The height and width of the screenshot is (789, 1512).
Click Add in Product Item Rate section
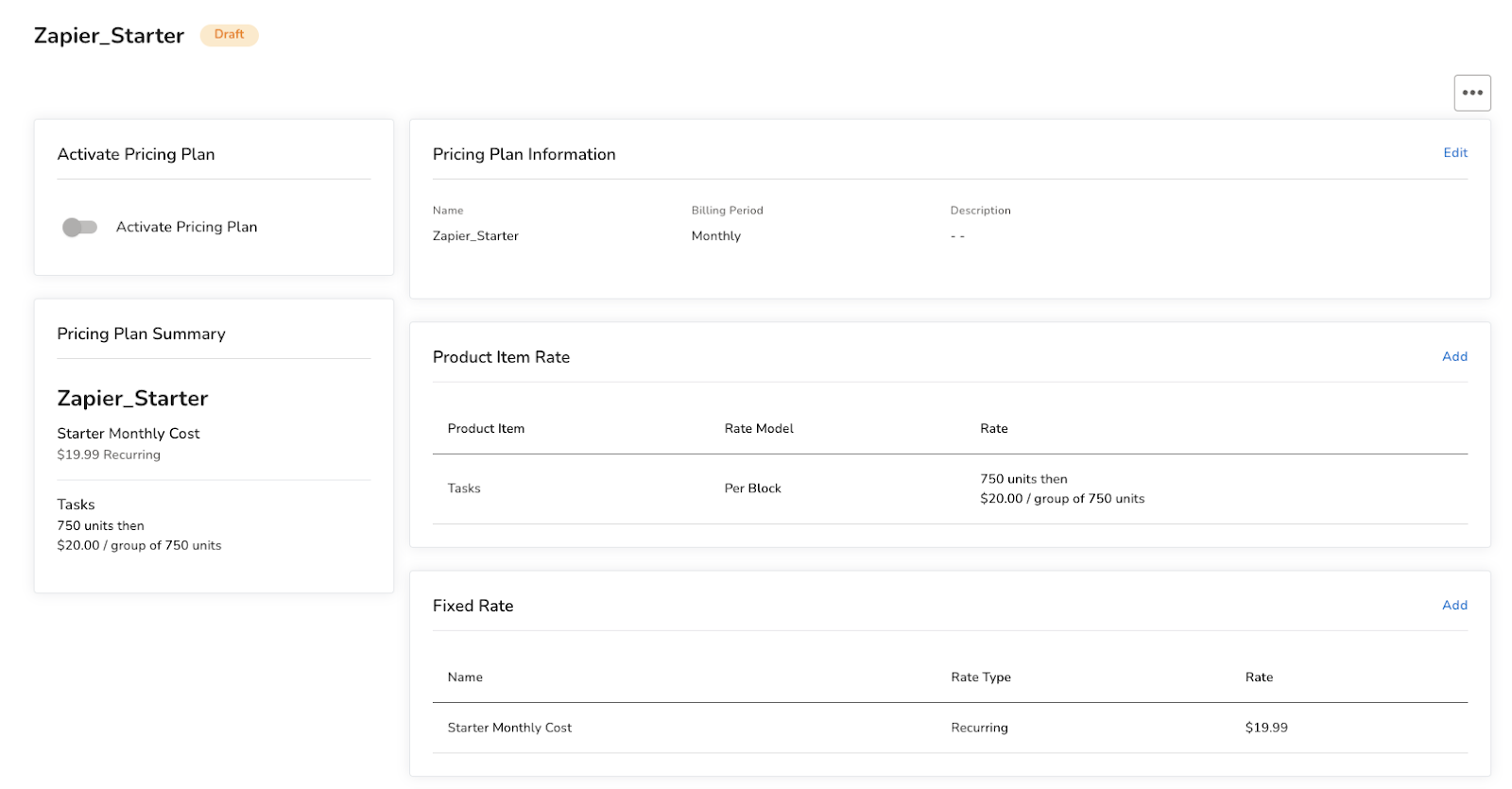point(1454,356)
